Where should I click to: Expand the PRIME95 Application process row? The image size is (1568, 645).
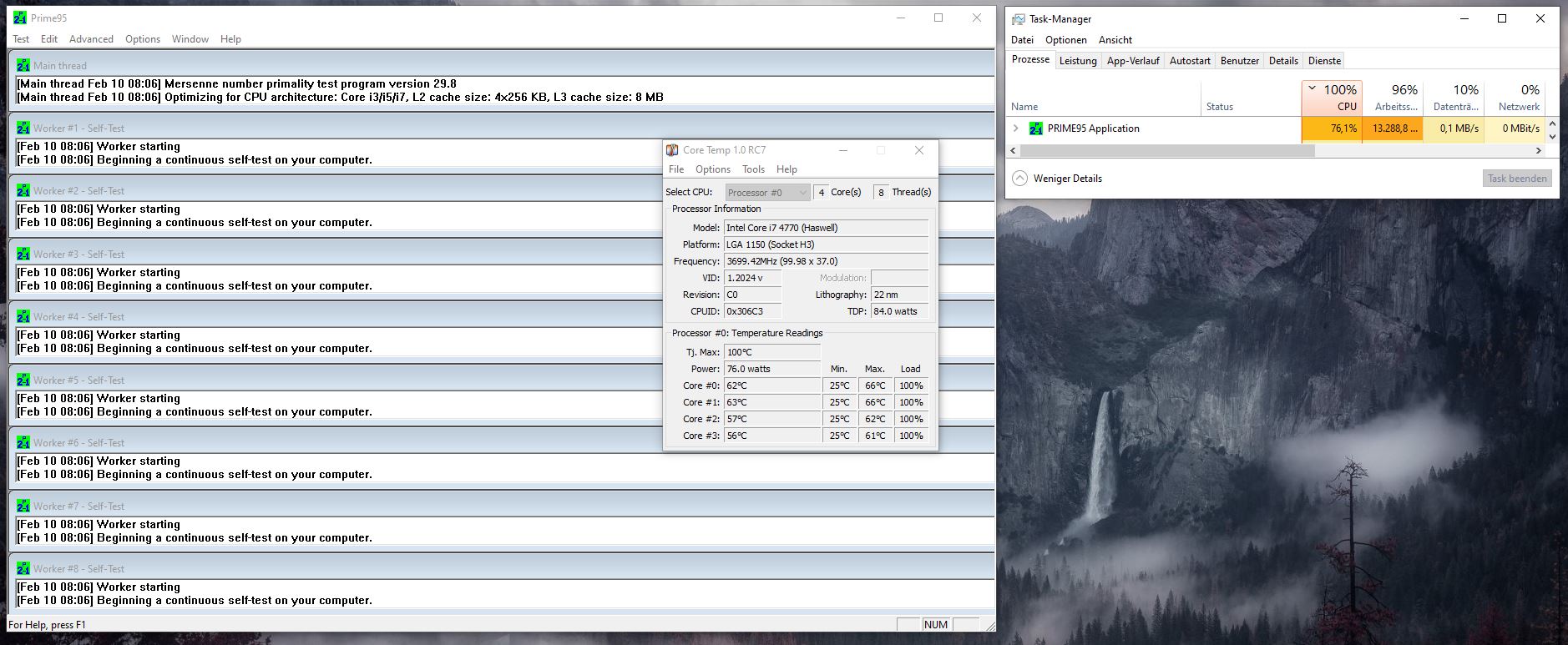tap(1016, 128)
